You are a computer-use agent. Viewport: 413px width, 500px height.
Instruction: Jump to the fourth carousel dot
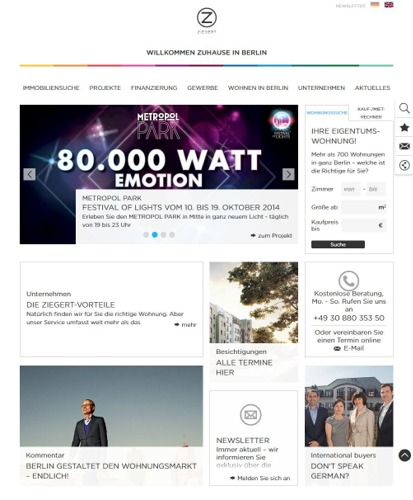pyautogui.click(x=172, y=235)
